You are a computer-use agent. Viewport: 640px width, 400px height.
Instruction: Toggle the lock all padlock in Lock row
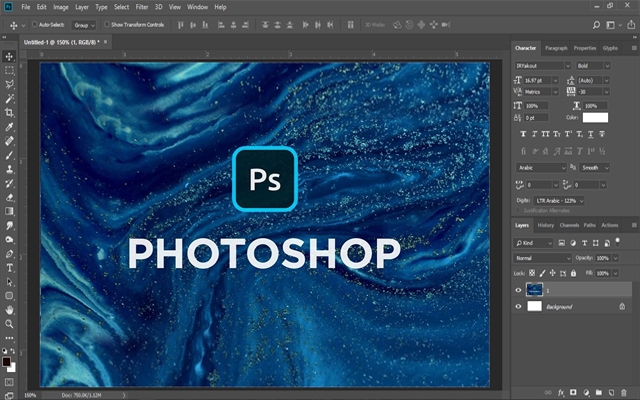tap(573, 273)
